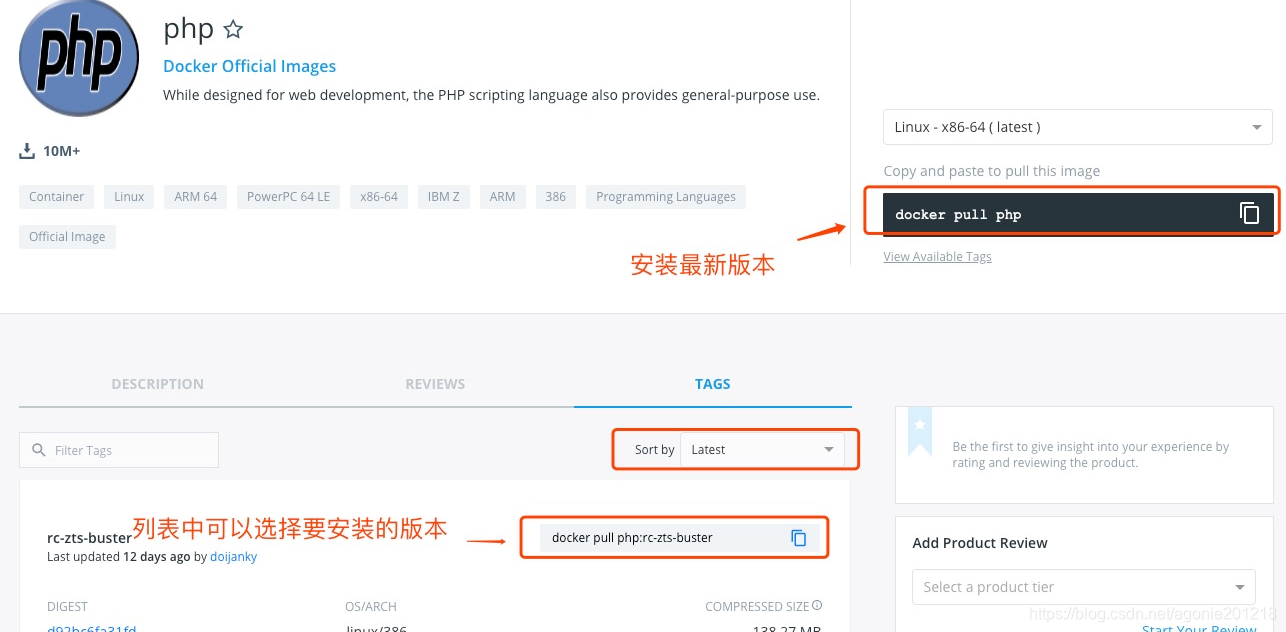Screen dimensions: 1286x632
Task: Focus the Filter Tags search field
Action: pos(119,450)
